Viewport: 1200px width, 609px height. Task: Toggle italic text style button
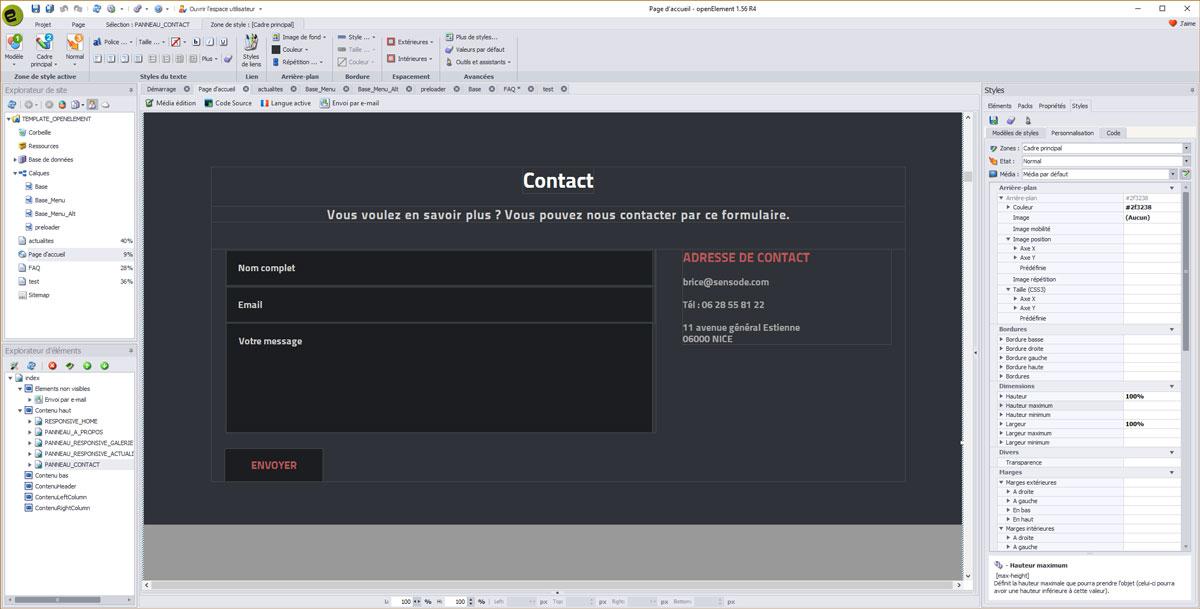tap(210, 42)
